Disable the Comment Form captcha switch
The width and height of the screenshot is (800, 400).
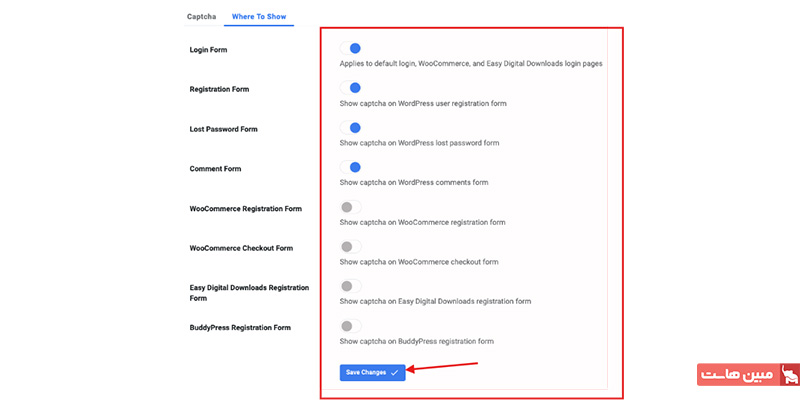(x=351, y=167)
